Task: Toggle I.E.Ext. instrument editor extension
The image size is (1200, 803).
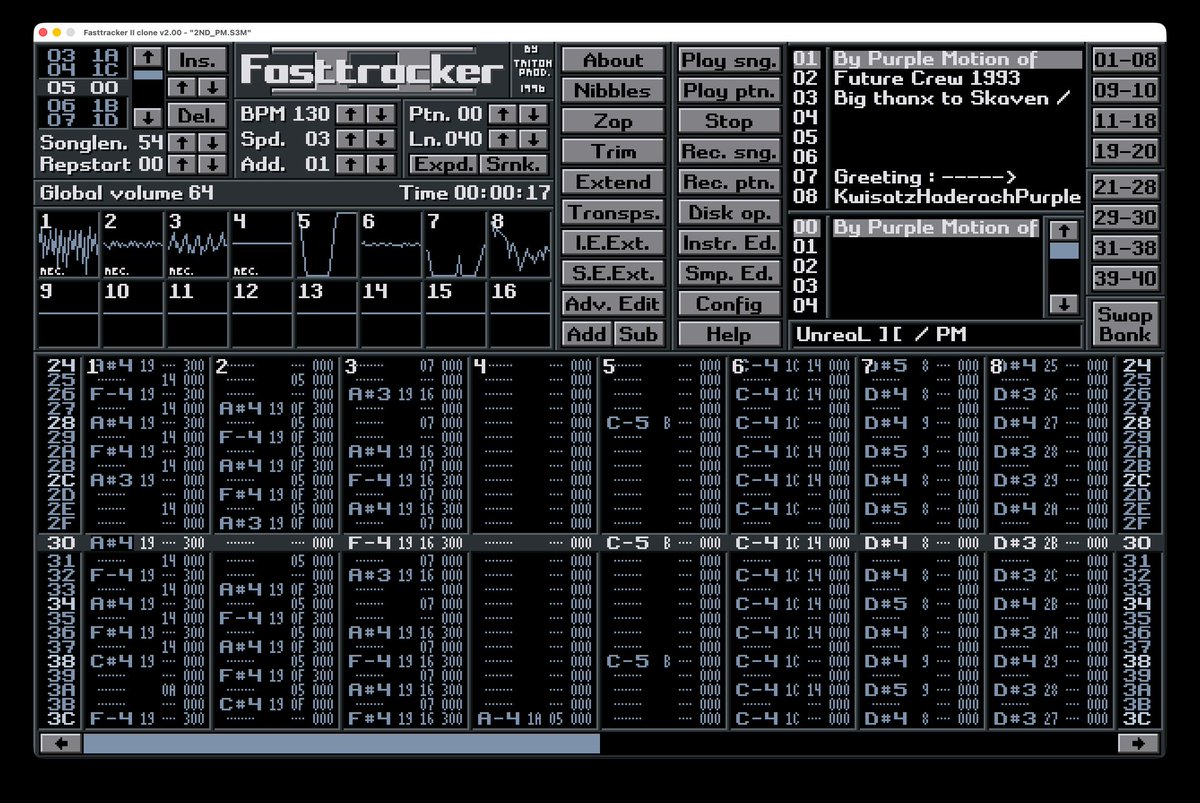Action: pos(613,243)
